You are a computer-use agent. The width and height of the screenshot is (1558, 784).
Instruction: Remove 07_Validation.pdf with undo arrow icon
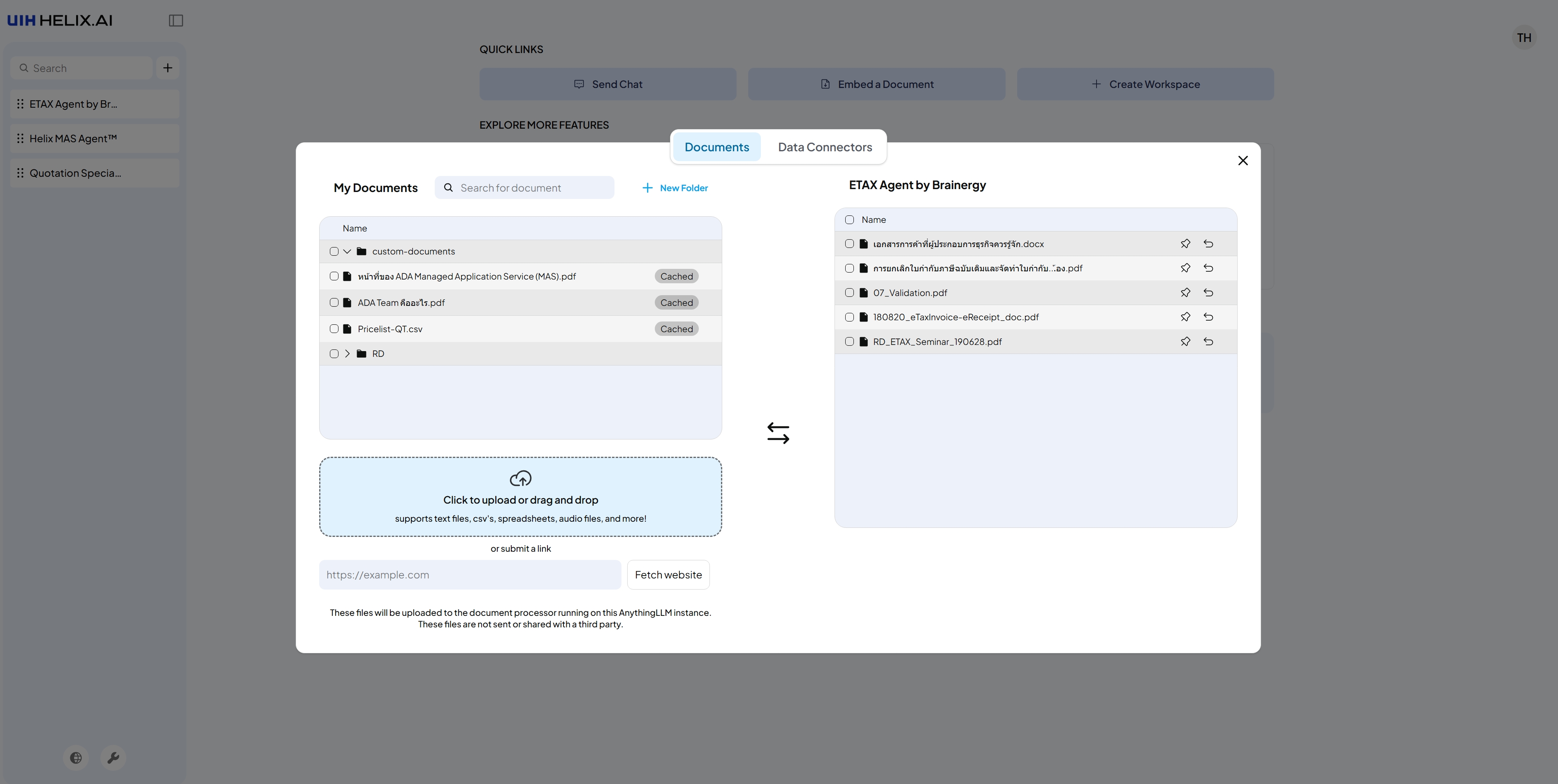click(x=1208, y=293)
